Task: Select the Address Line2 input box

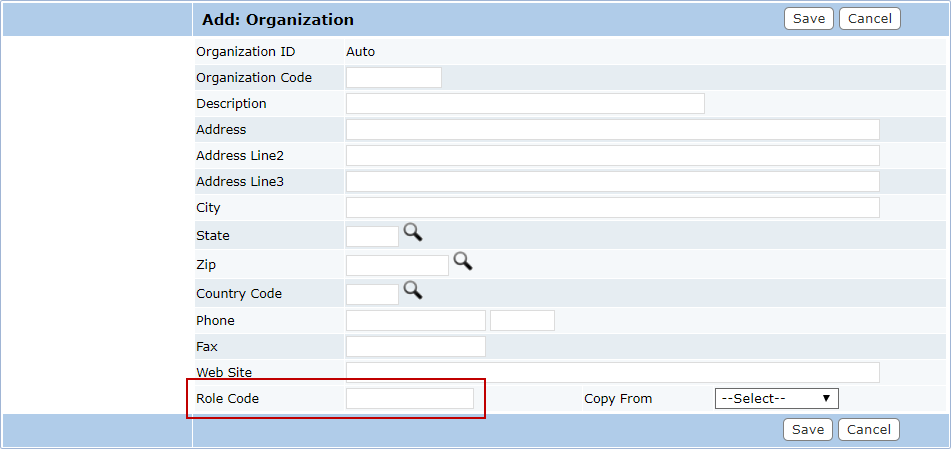Action: click(613, 155)
